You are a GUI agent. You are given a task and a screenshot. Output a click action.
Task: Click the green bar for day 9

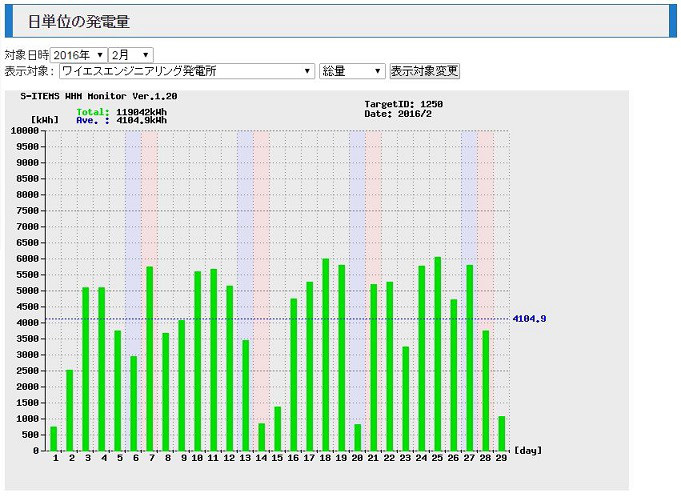point(182,386)
